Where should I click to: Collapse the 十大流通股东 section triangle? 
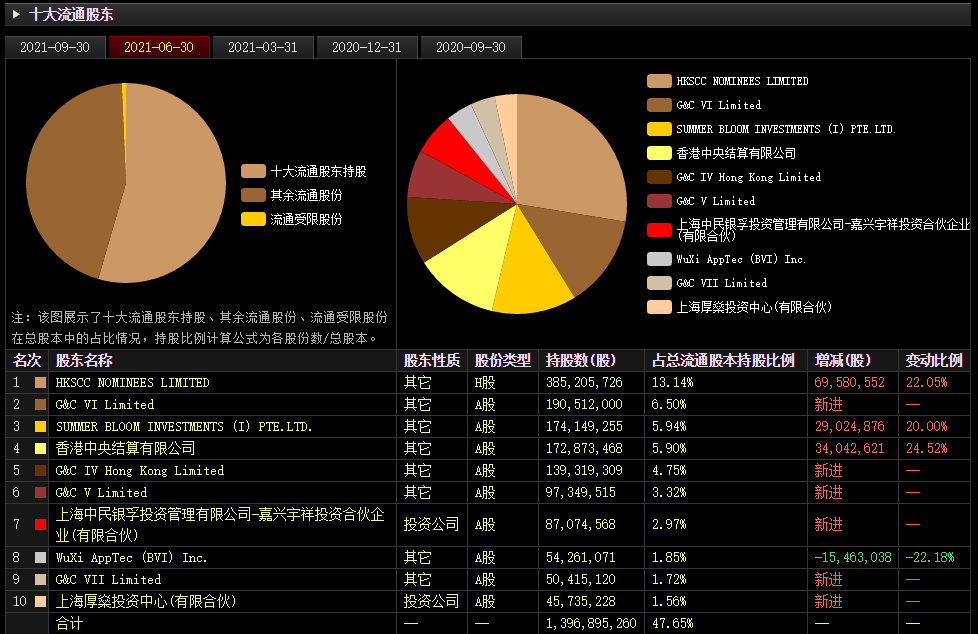point(17,14)
